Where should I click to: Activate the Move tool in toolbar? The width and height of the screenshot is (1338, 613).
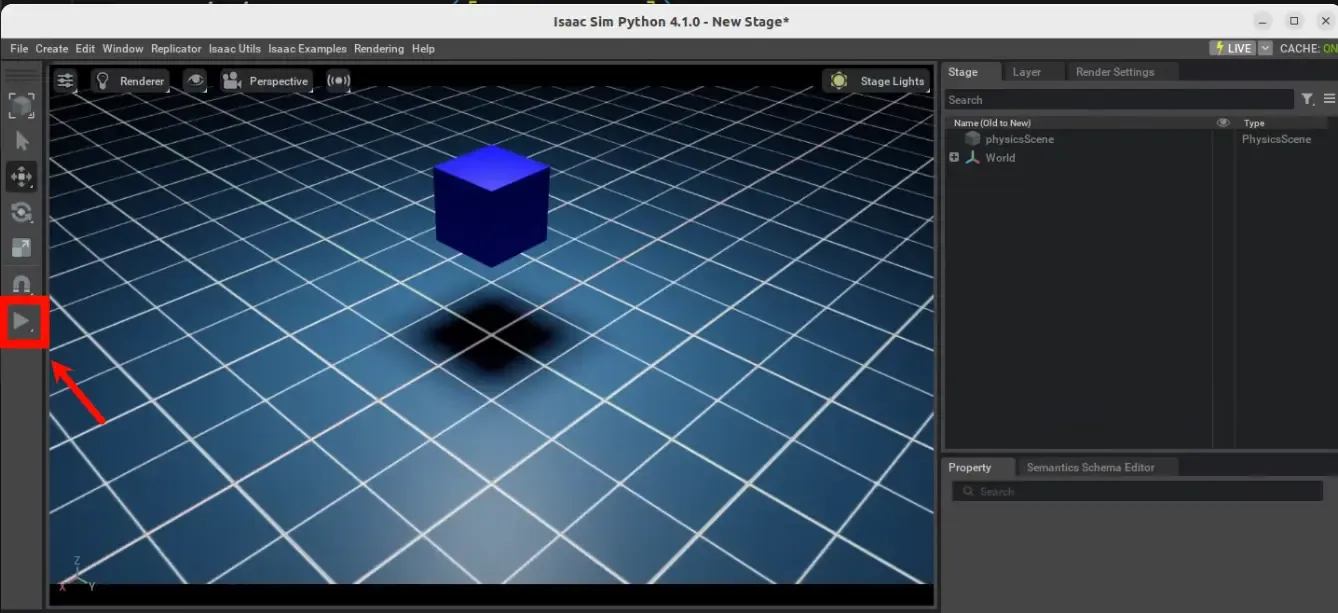[22, 177]
